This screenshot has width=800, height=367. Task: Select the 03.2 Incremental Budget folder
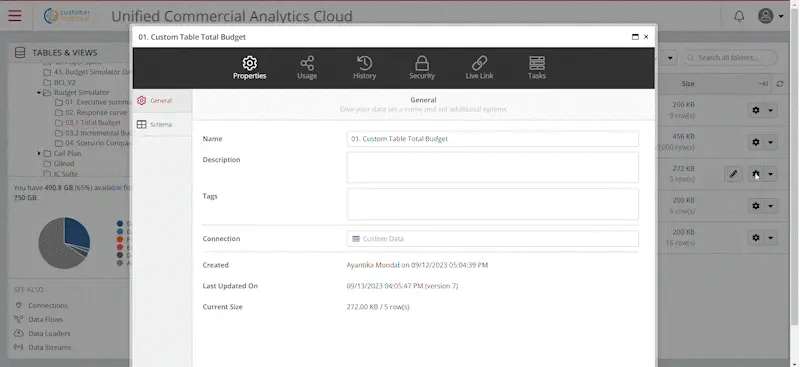click(93, 133)
